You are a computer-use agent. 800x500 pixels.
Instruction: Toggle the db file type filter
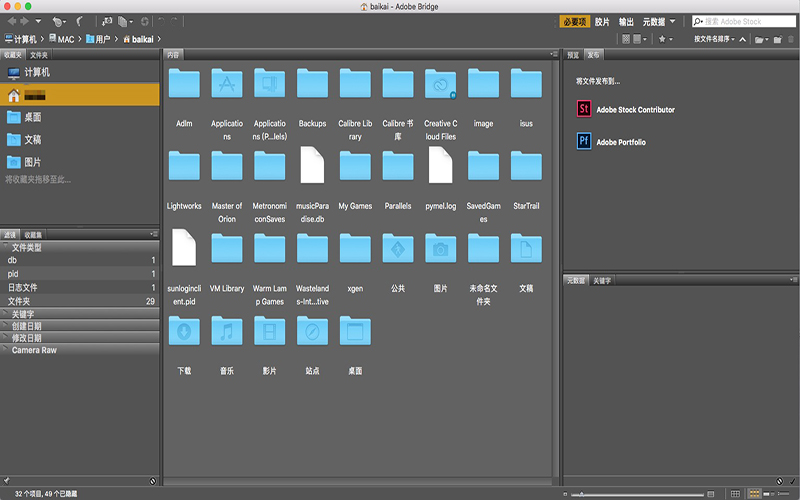[x=80, y=260]
